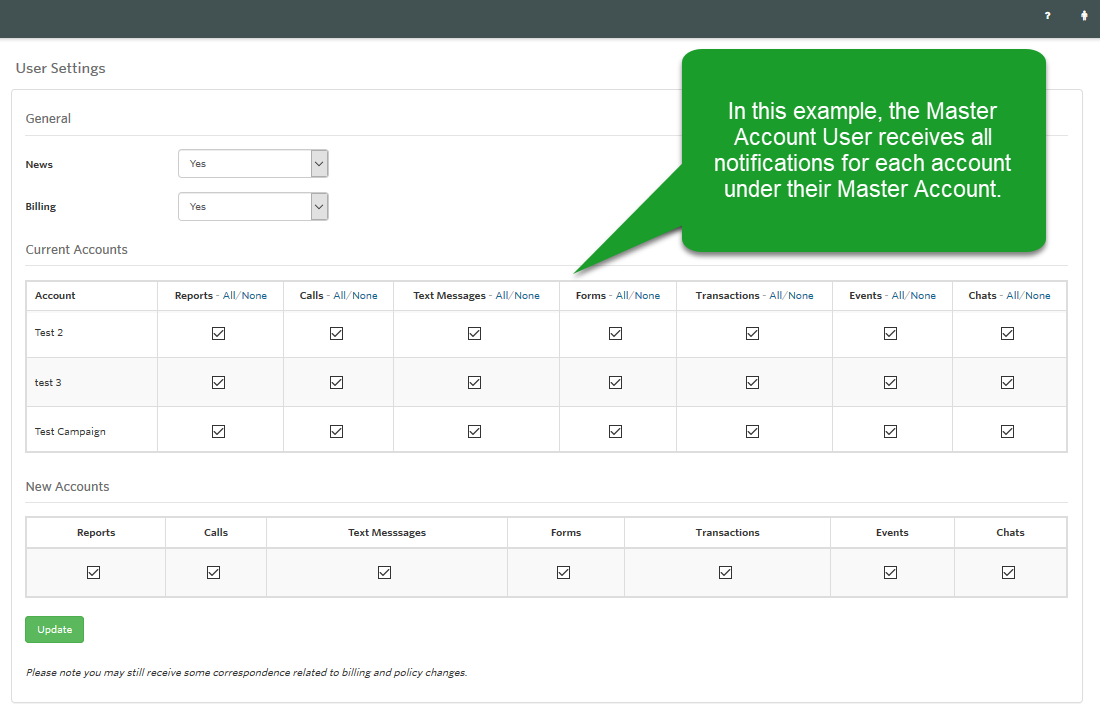This screenshot has width=1100, height=713.
Task: Uncheck Reports under New Accounts
Action: point(93,573)
